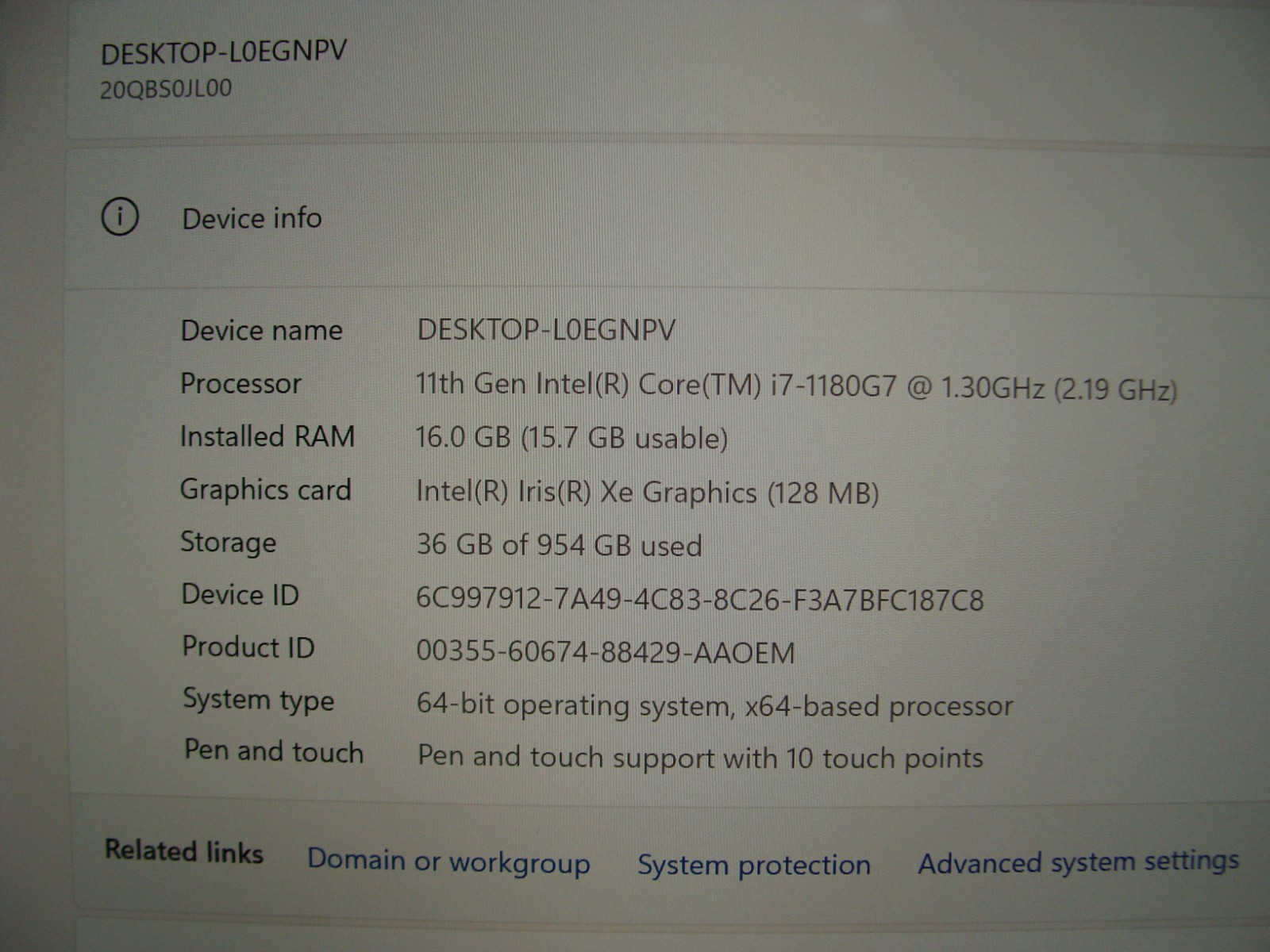Select the 10 touch points support value
Image resolution: width=1270 pixels, height=952 pixels.
701,758
